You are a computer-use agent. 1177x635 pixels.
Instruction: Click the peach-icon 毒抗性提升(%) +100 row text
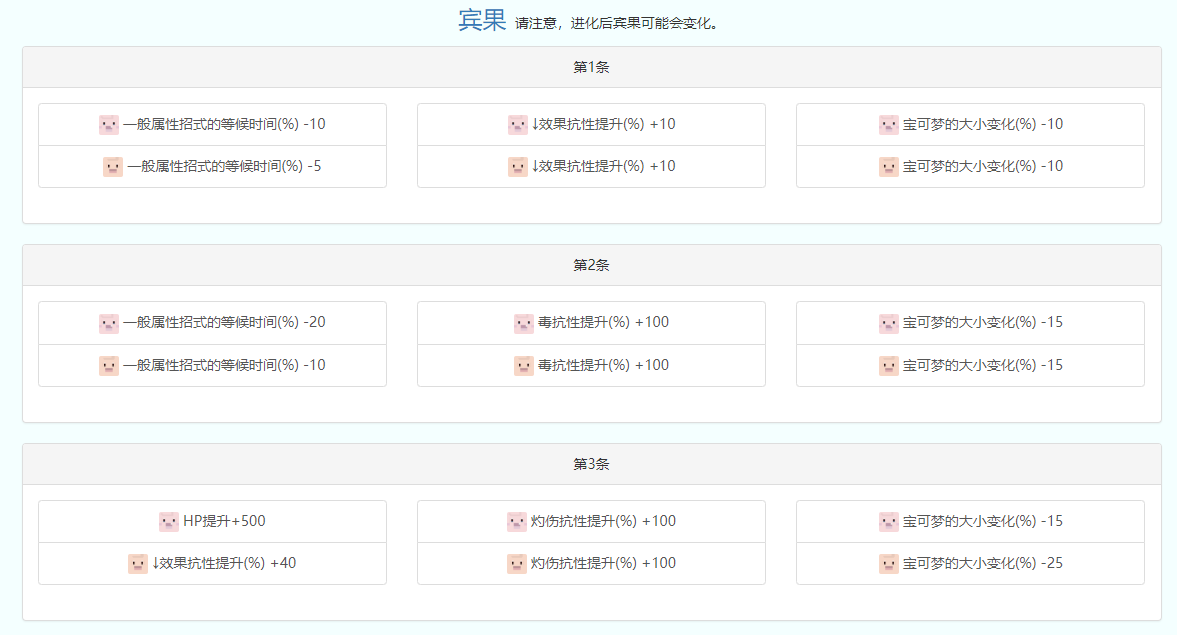click(x=603, y=365)
